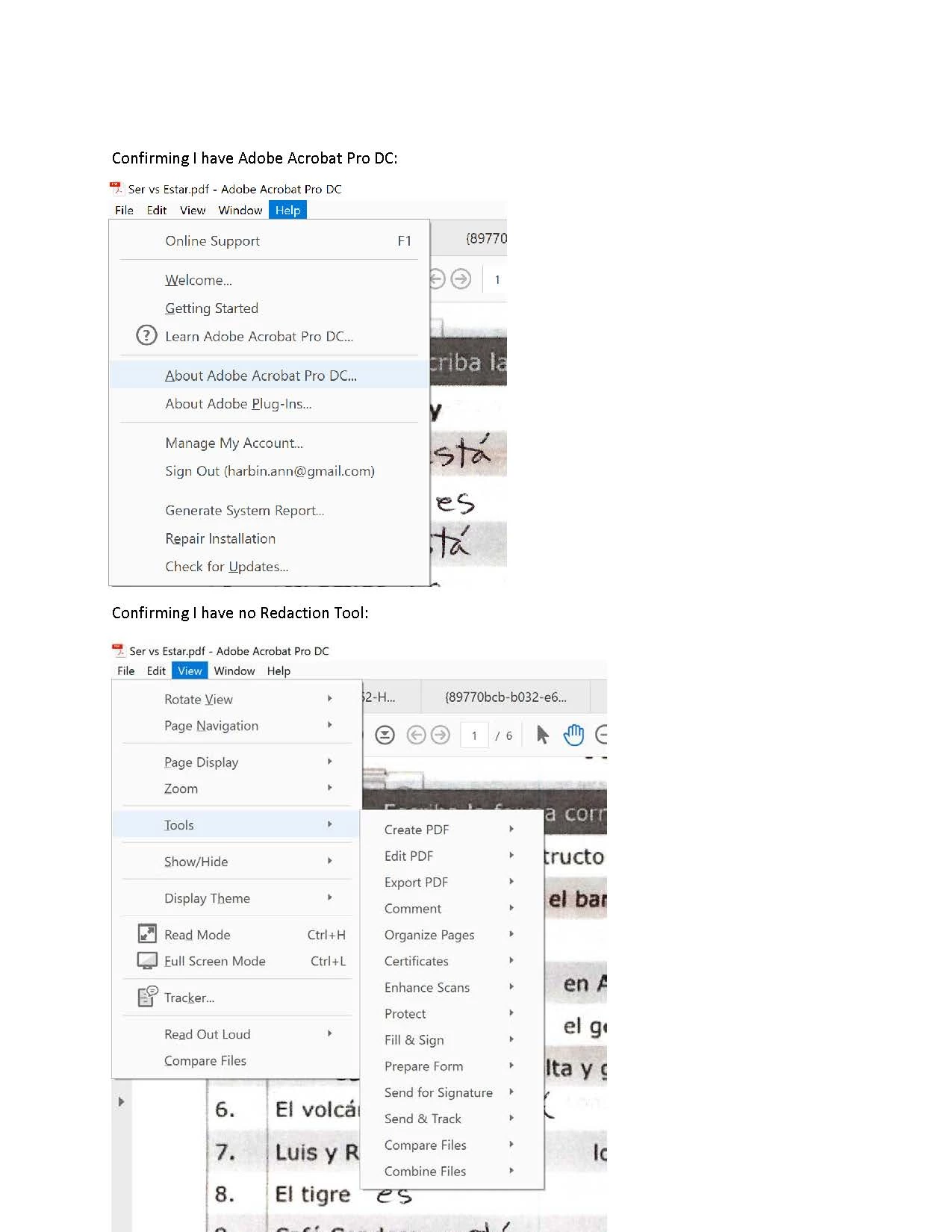Choose Organize Pages in Tools submenu

click(452, 934)
